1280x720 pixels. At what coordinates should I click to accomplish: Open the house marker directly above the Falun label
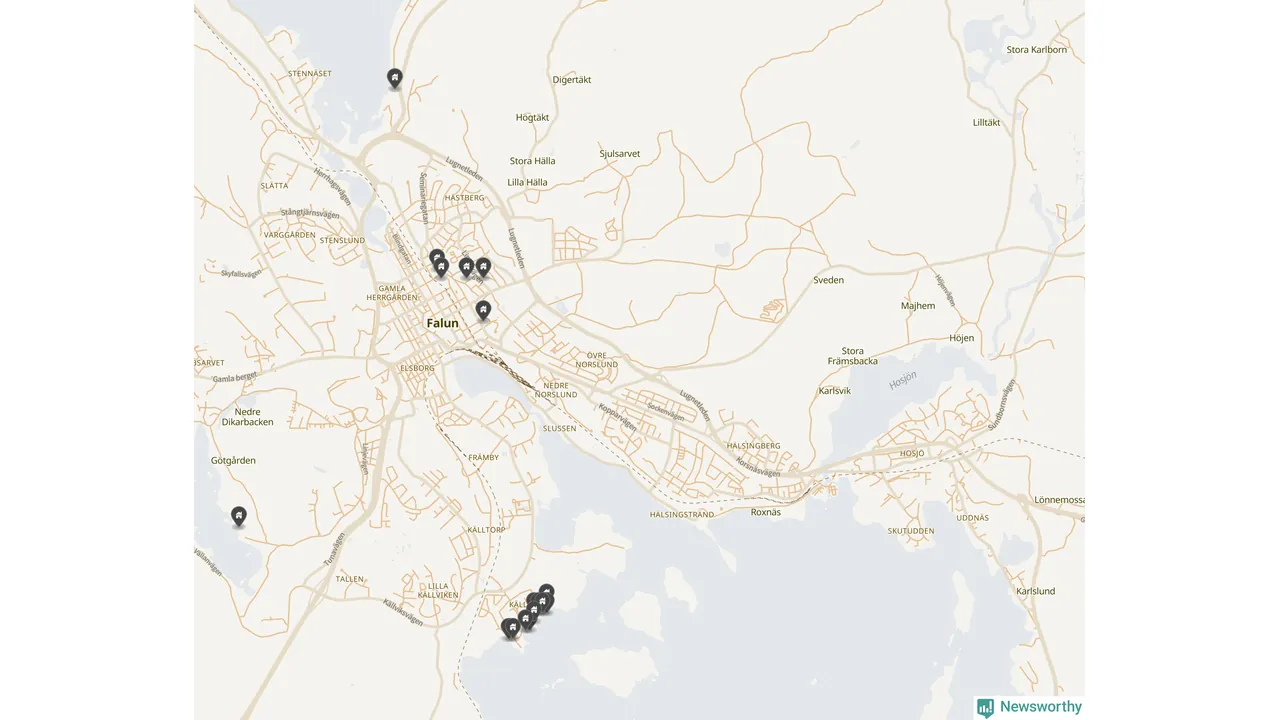[x=483, y=310]
